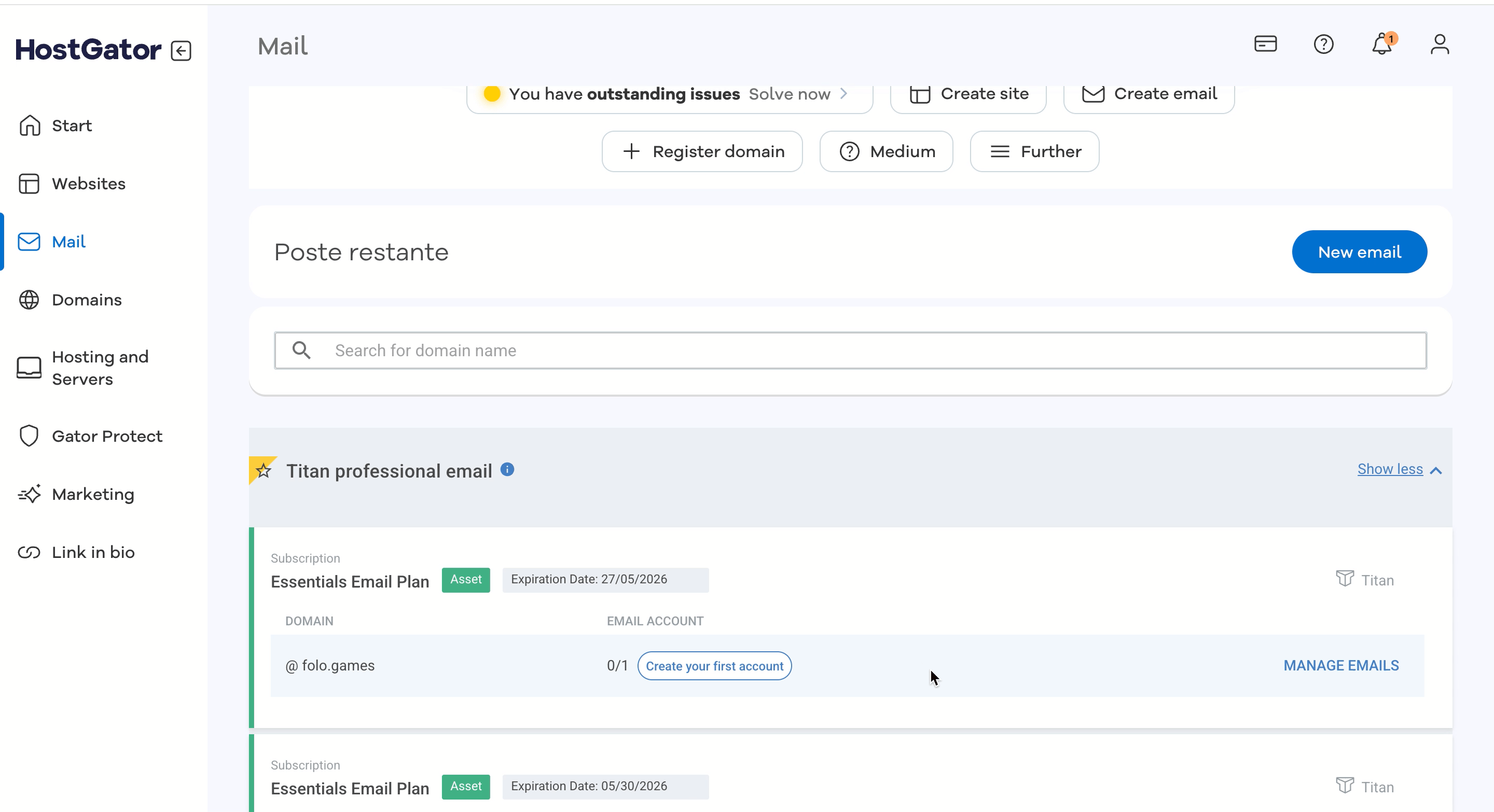Image resolution: width=1494 pixels, height=812 pixels.
Task: Open the Further menu button
Action: [x=1034, y=152]
